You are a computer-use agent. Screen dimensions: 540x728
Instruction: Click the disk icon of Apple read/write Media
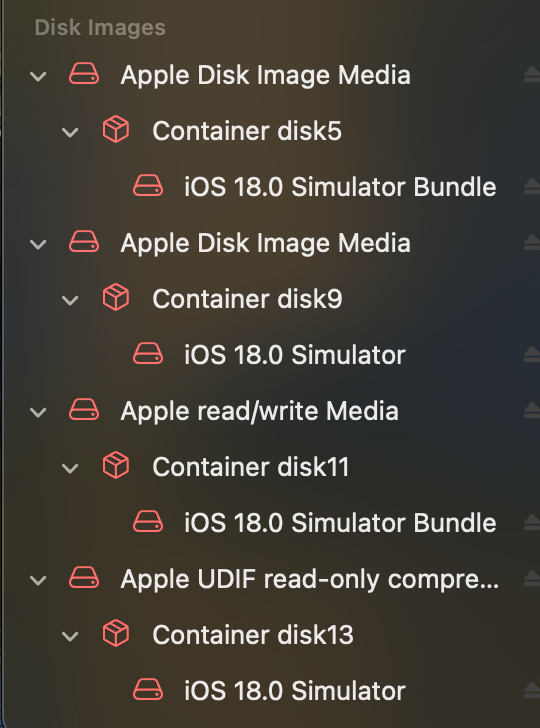click(x=84, y=410)
